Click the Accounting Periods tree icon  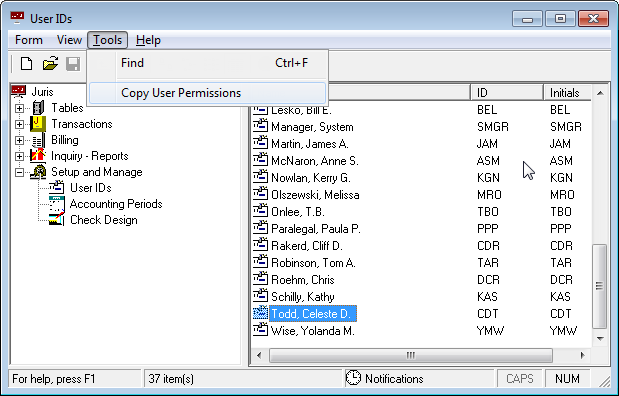pyautogui.click(x=56, y=204)
